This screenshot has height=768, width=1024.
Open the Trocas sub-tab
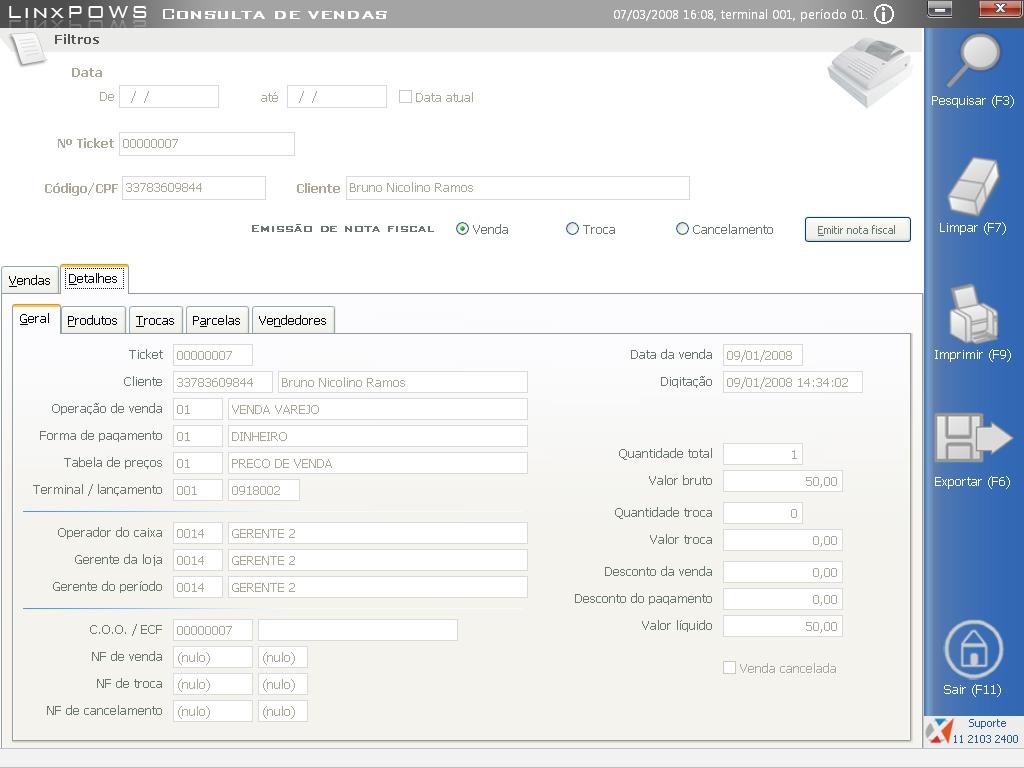click(155, 320)
